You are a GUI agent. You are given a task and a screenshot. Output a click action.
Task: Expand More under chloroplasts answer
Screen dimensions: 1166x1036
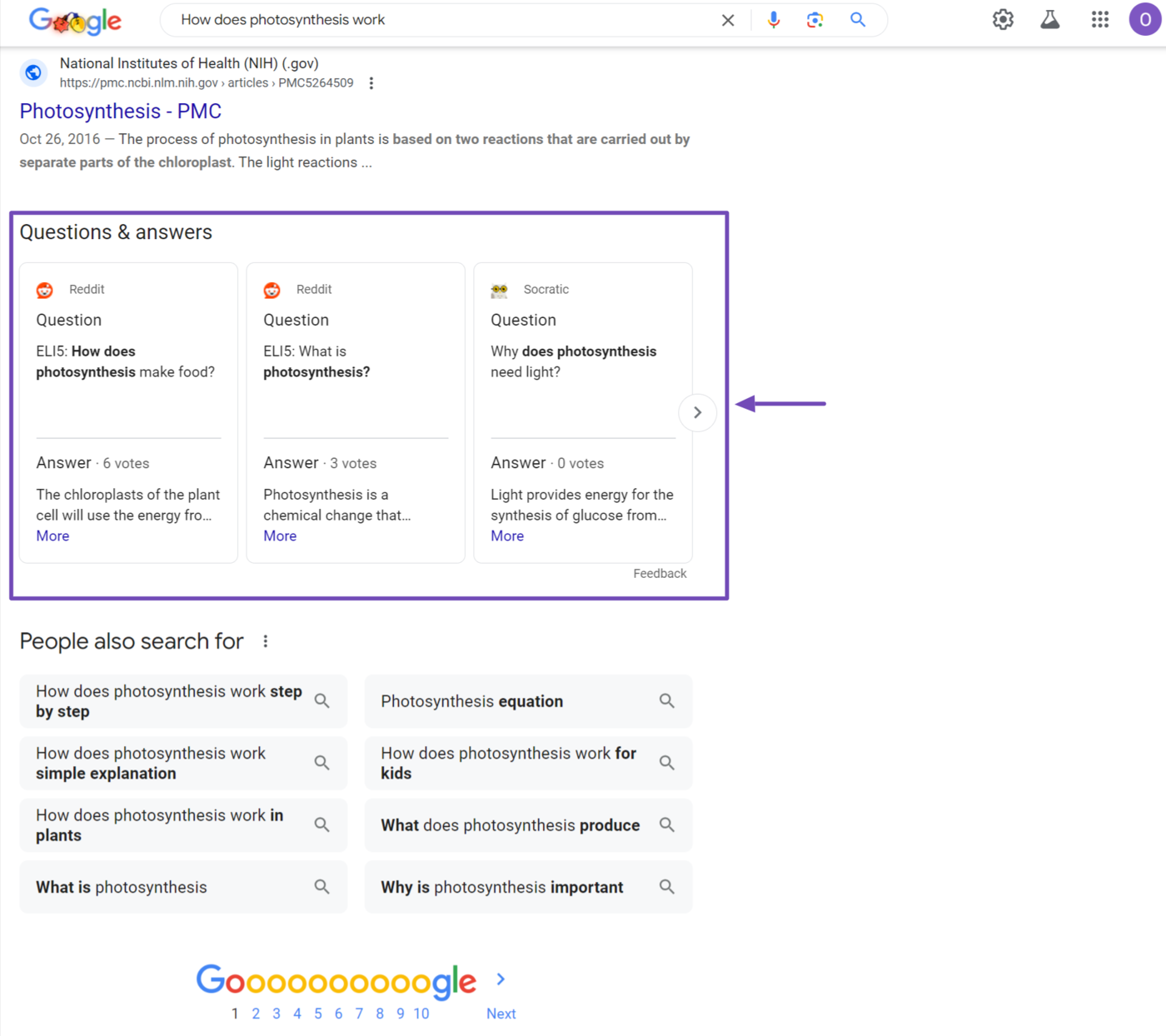pyautogui.click(x=52, y=536)
